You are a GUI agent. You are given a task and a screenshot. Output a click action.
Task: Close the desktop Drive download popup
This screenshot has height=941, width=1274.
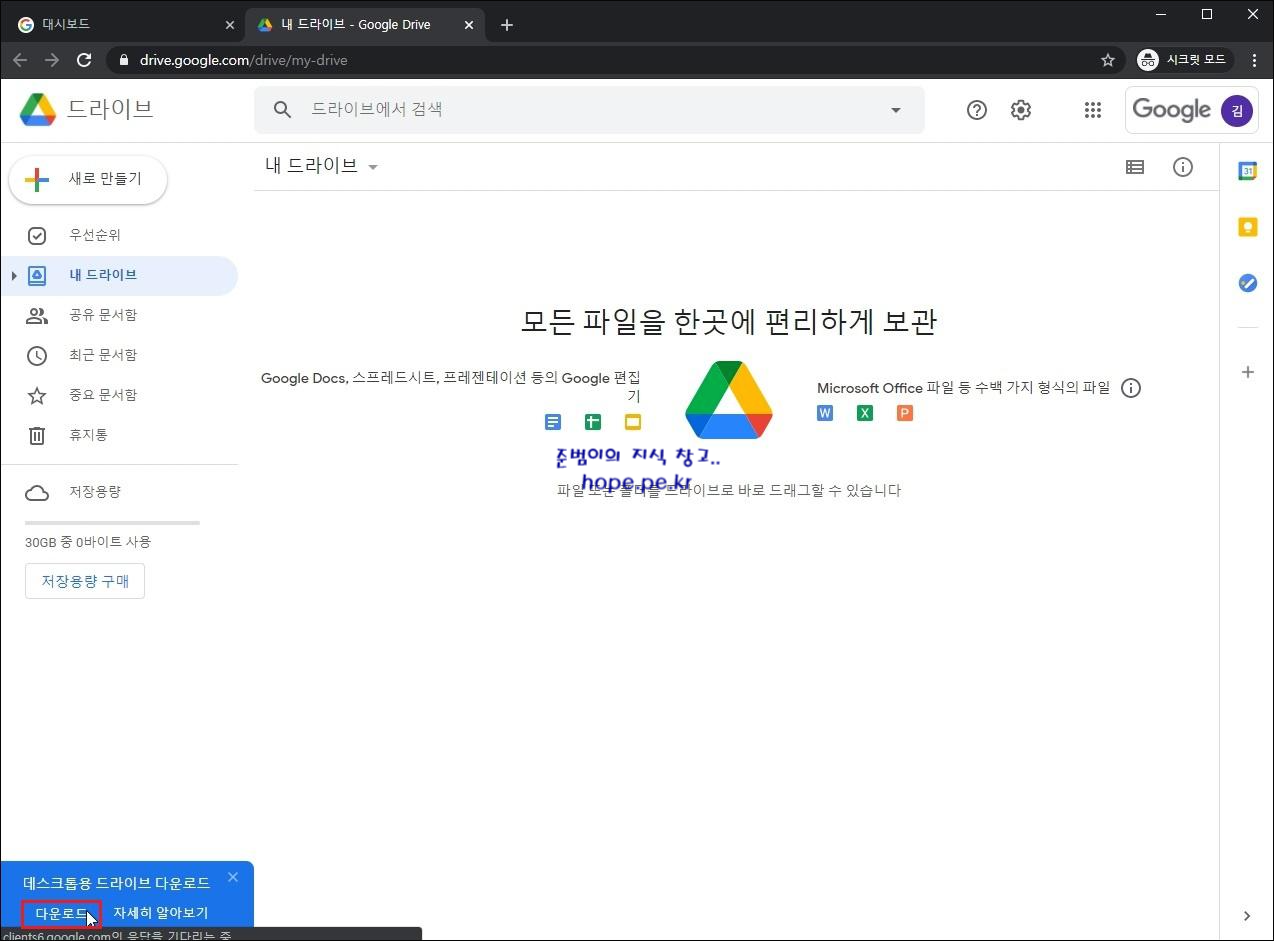[233, 877]
